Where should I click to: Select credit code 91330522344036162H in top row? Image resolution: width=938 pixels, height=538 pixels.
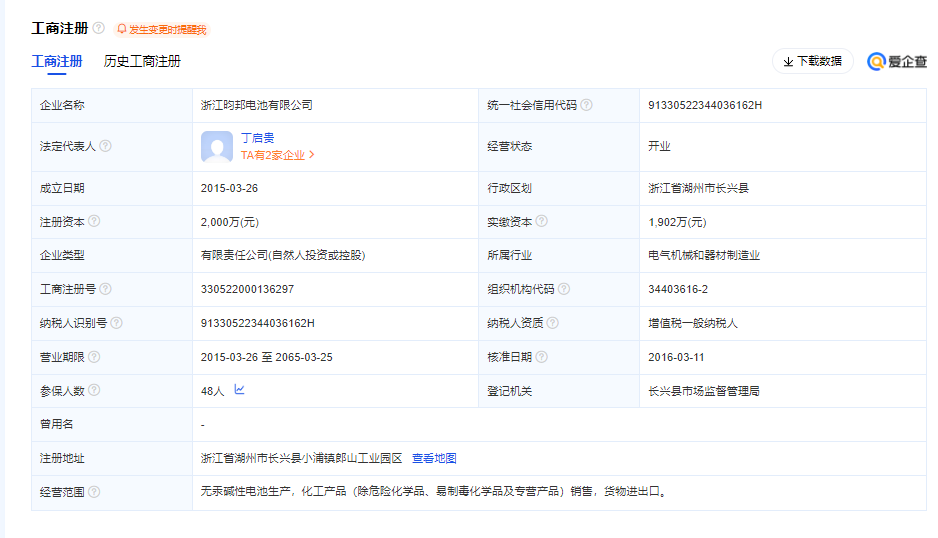705,105
